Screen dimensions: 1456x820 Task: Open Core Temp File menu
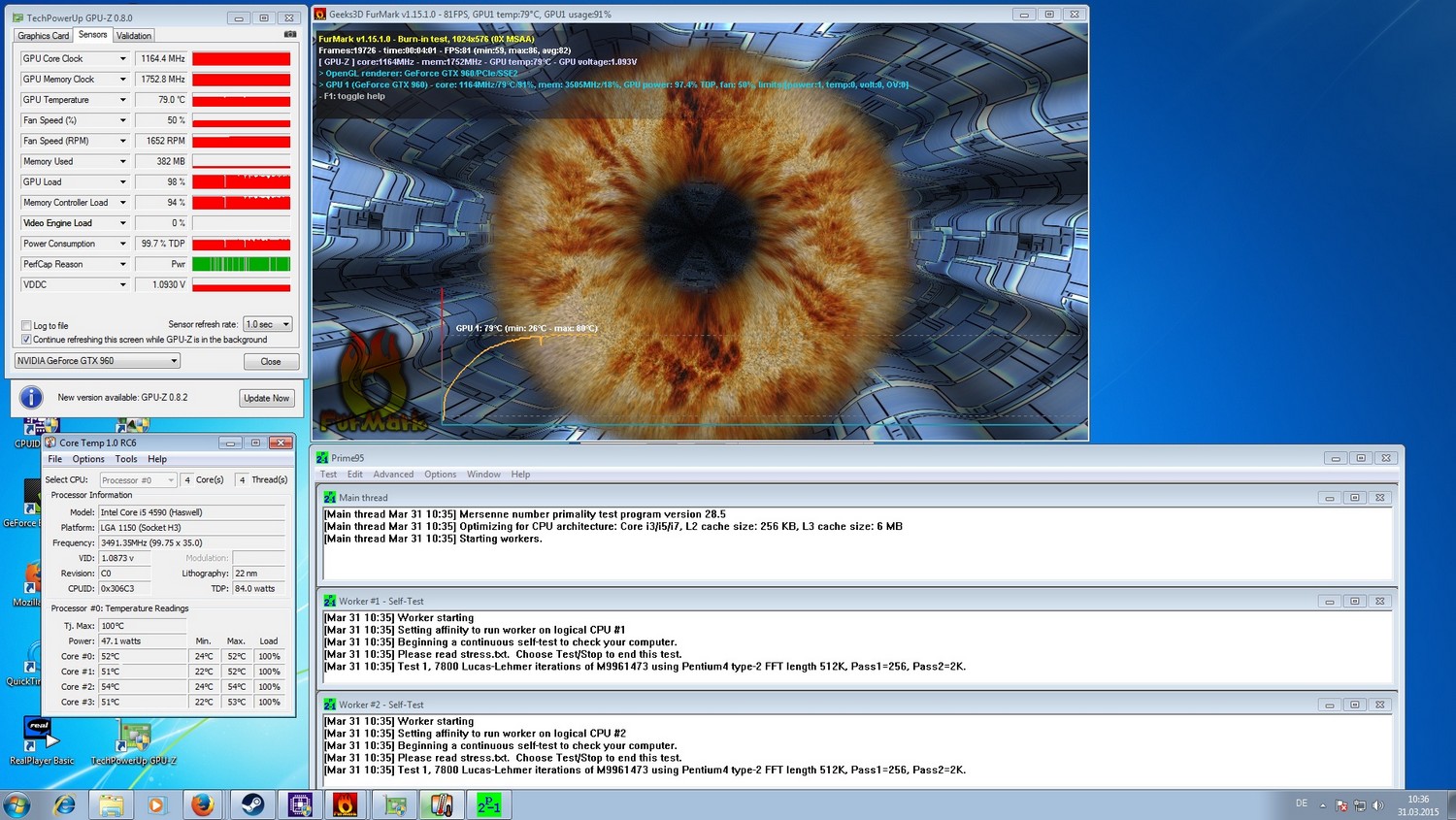(55, 459)
